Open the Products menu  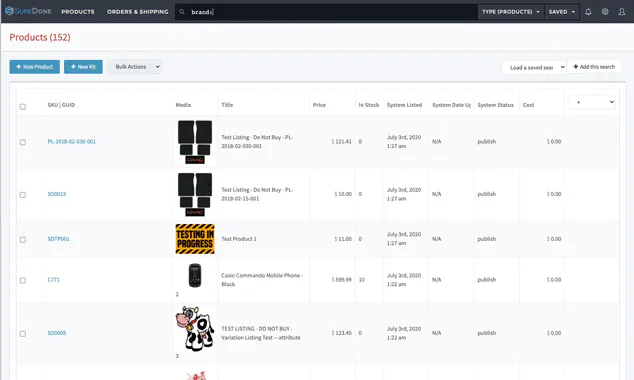[x=78, y=12]
